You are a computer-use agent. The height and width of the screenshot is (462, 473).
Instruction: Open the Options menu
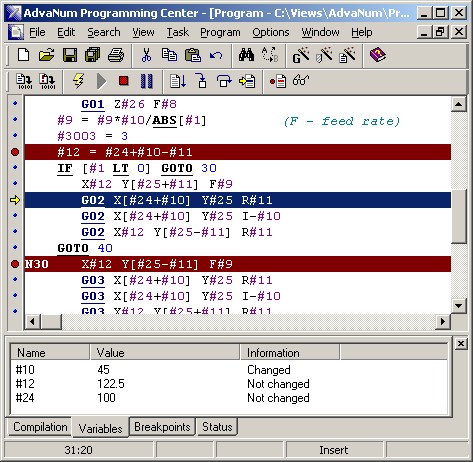271,32
